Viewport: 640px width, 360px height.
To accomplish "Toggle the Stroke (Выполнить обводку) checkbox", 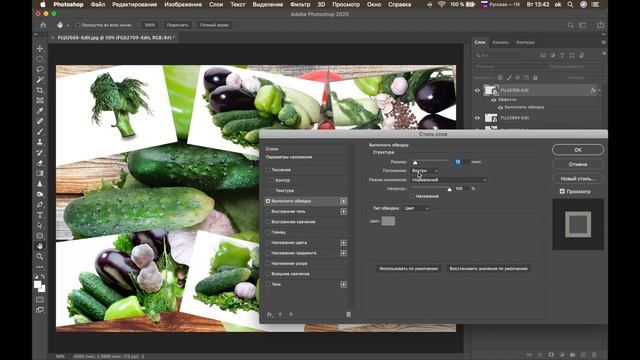I will click(268, 201).
